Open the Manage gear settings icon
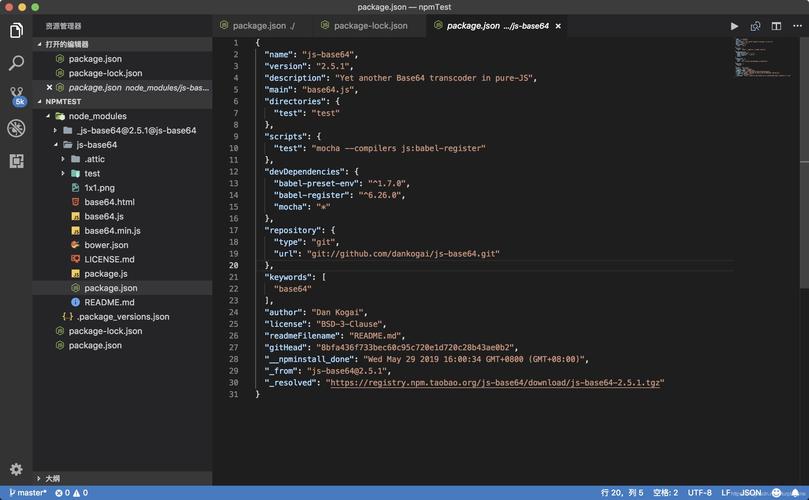This screenshot has height=500, width=809. pyautogui.click(x=16, y=469)
